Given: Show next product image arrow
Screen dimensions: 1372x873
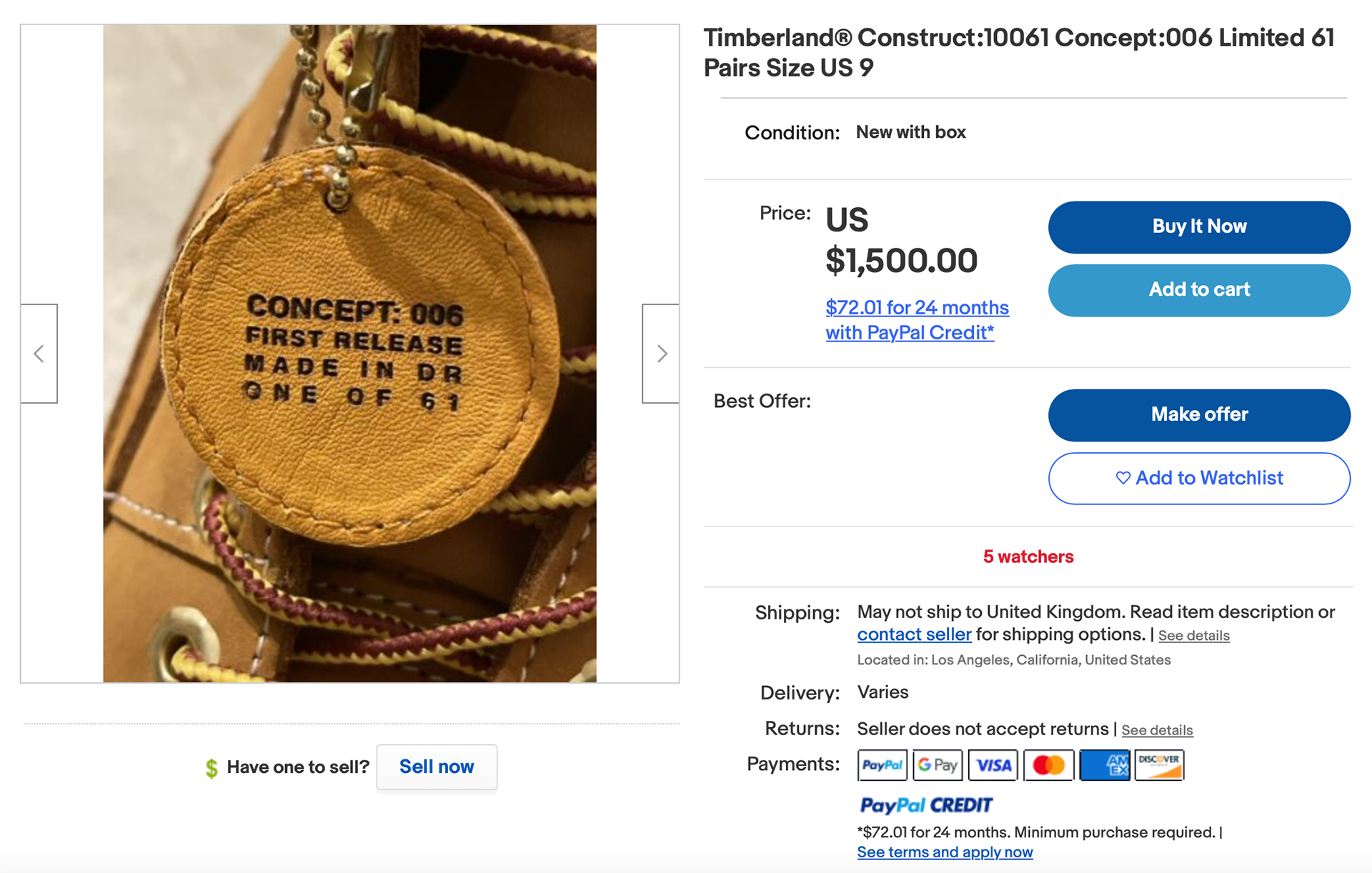Looking at the screenshot, I should pyautogui.click(x=661, y=354).
